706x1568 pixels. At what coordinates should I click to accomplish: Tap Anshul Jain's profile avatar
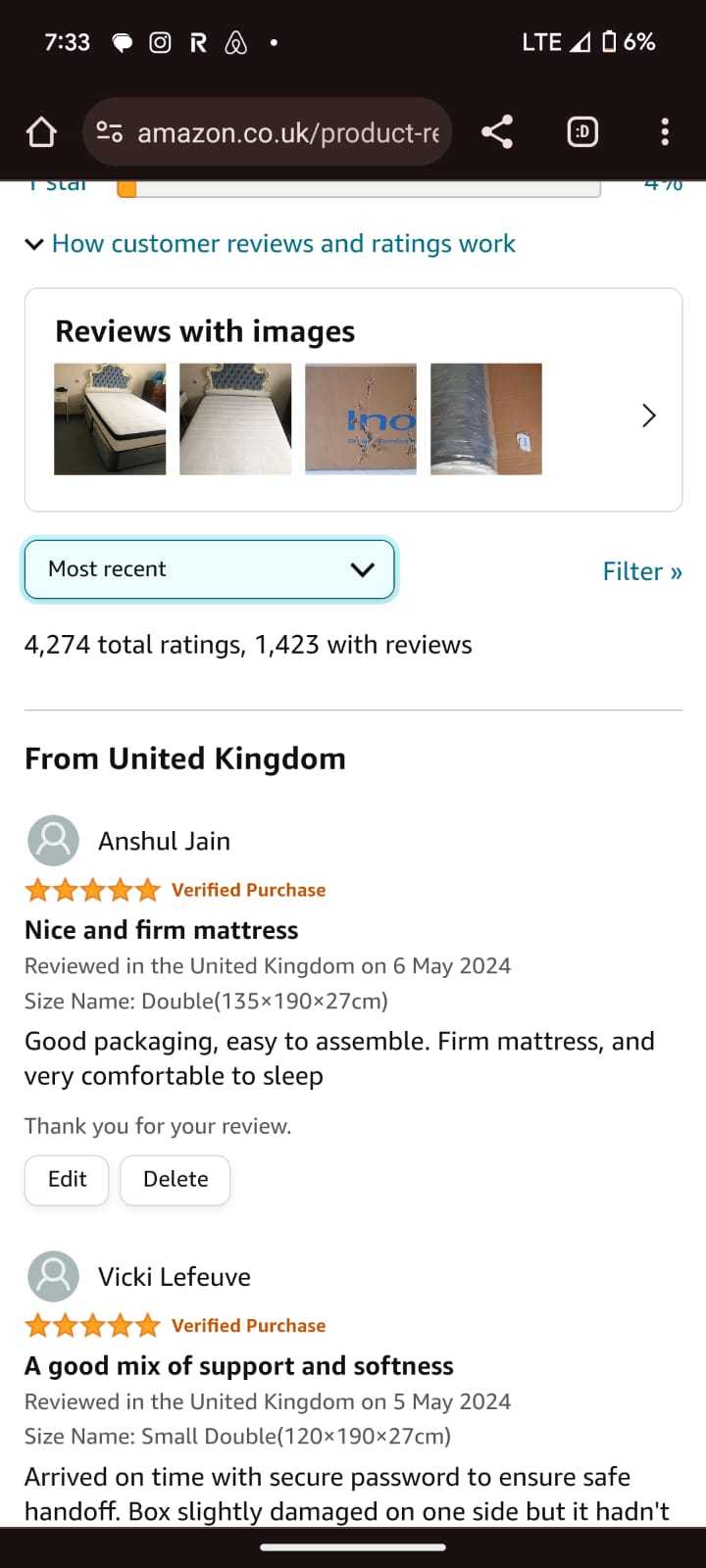53,841
